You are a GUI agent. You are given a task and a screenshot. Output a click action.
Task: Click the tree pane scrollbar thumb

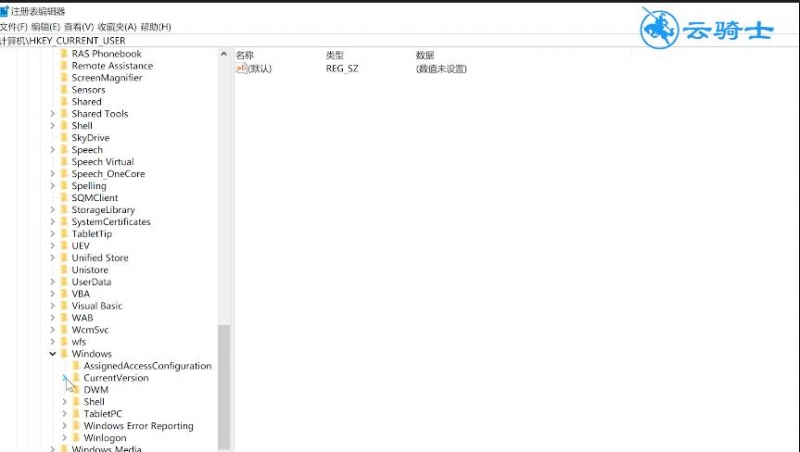pos(223,388)
